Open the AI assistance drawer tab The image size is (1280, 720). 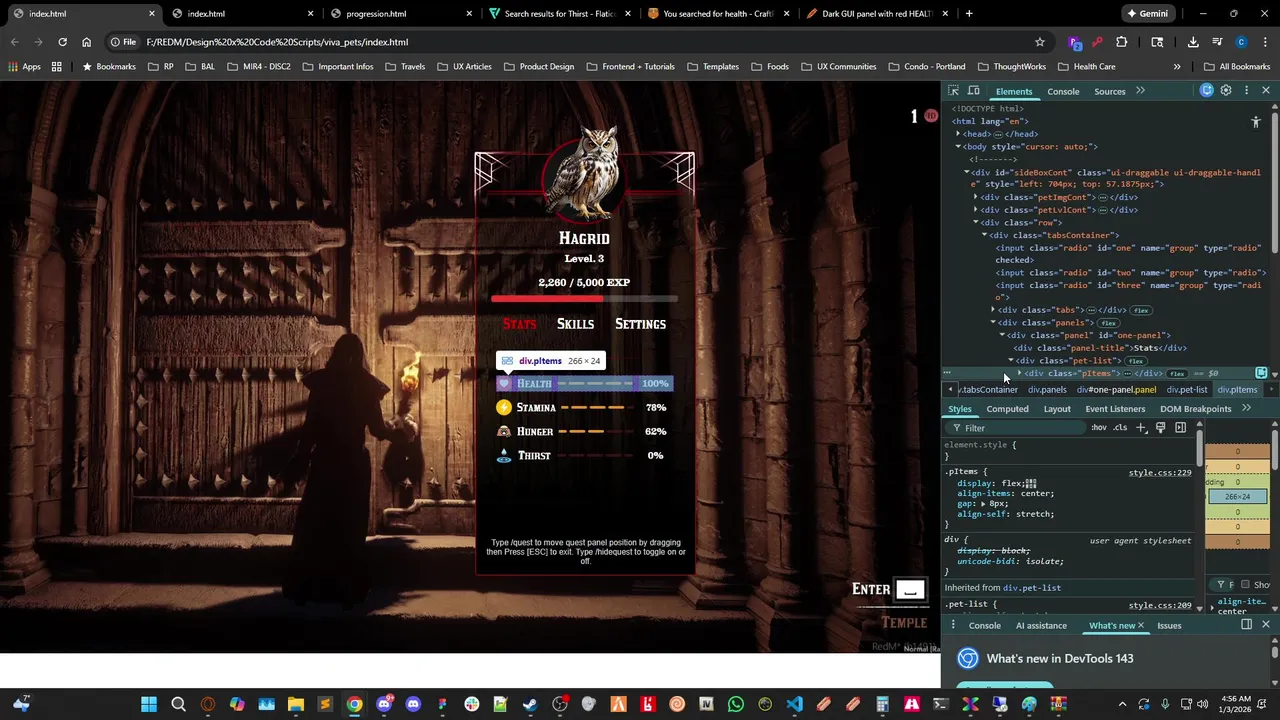coord(1041,625)
